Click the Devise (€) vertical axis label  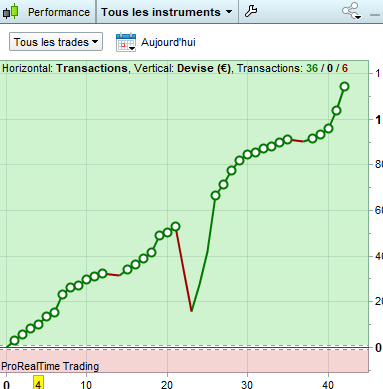pyautogui.click(x=204, y=68)
